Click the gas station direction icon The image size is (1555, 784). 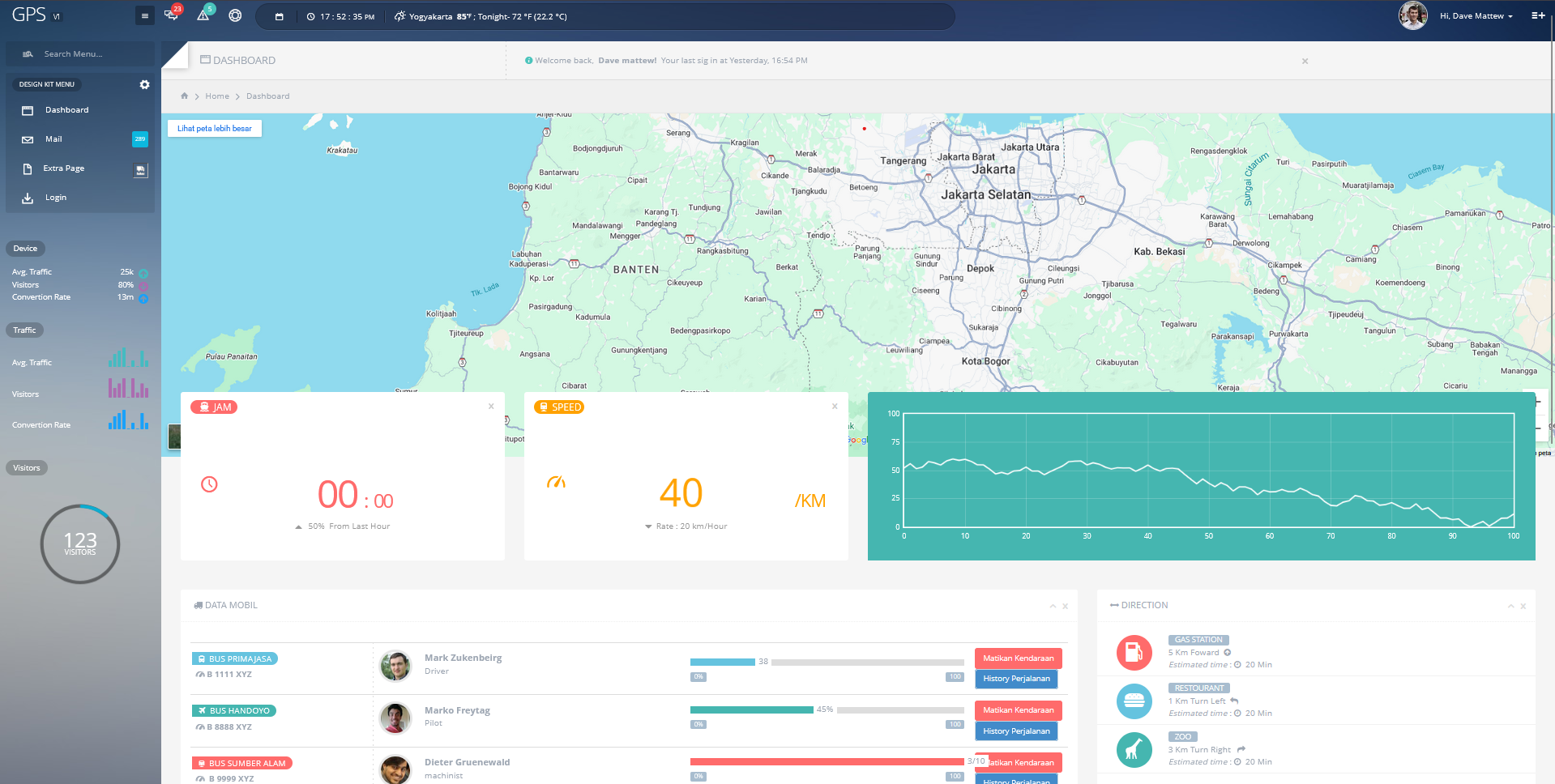(x=1134, y=652)
